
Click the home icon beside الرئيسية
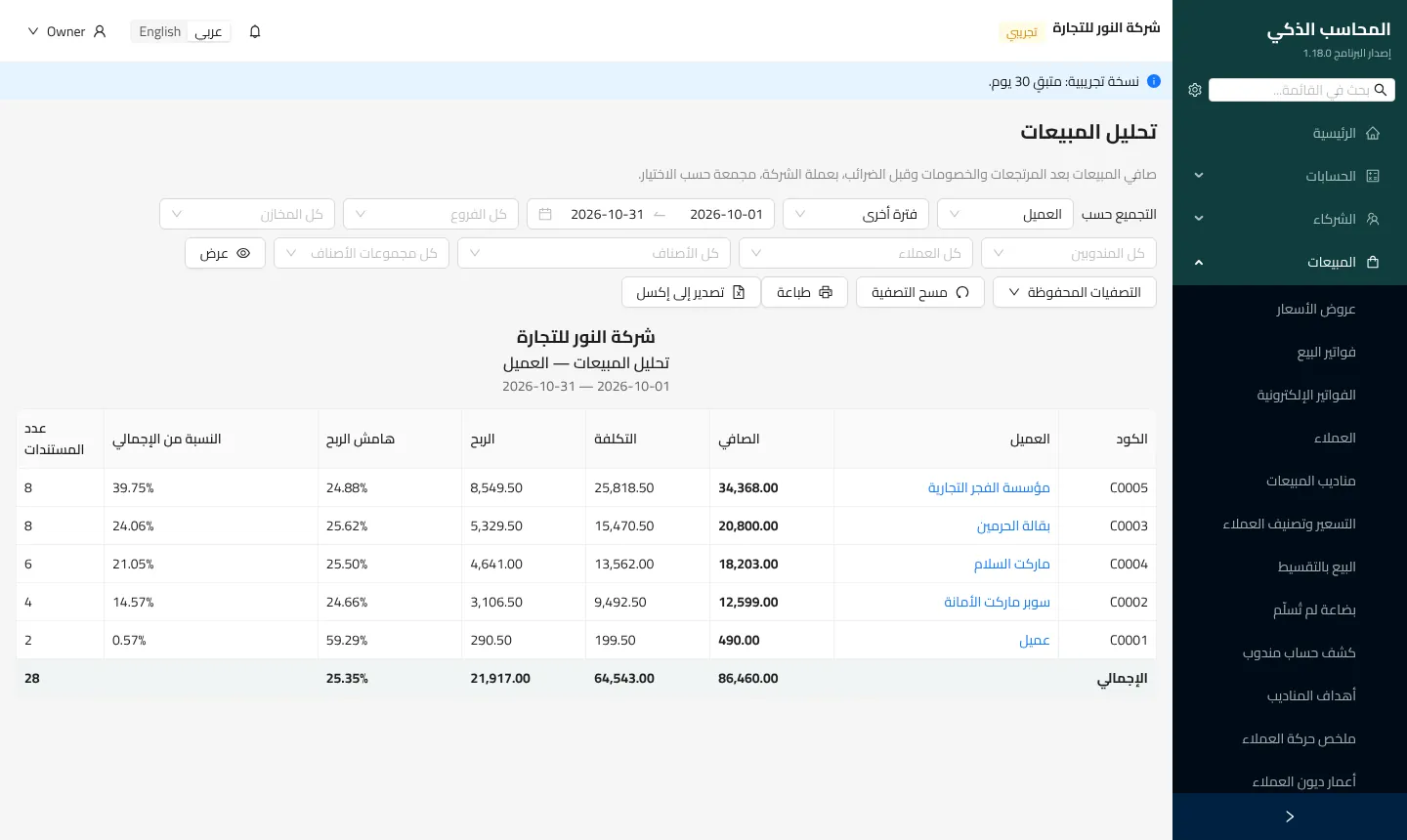pos(1373,133)
